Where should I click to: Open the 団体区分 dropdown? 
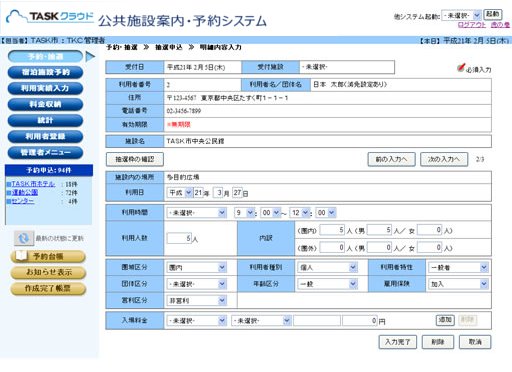[196, 284]
